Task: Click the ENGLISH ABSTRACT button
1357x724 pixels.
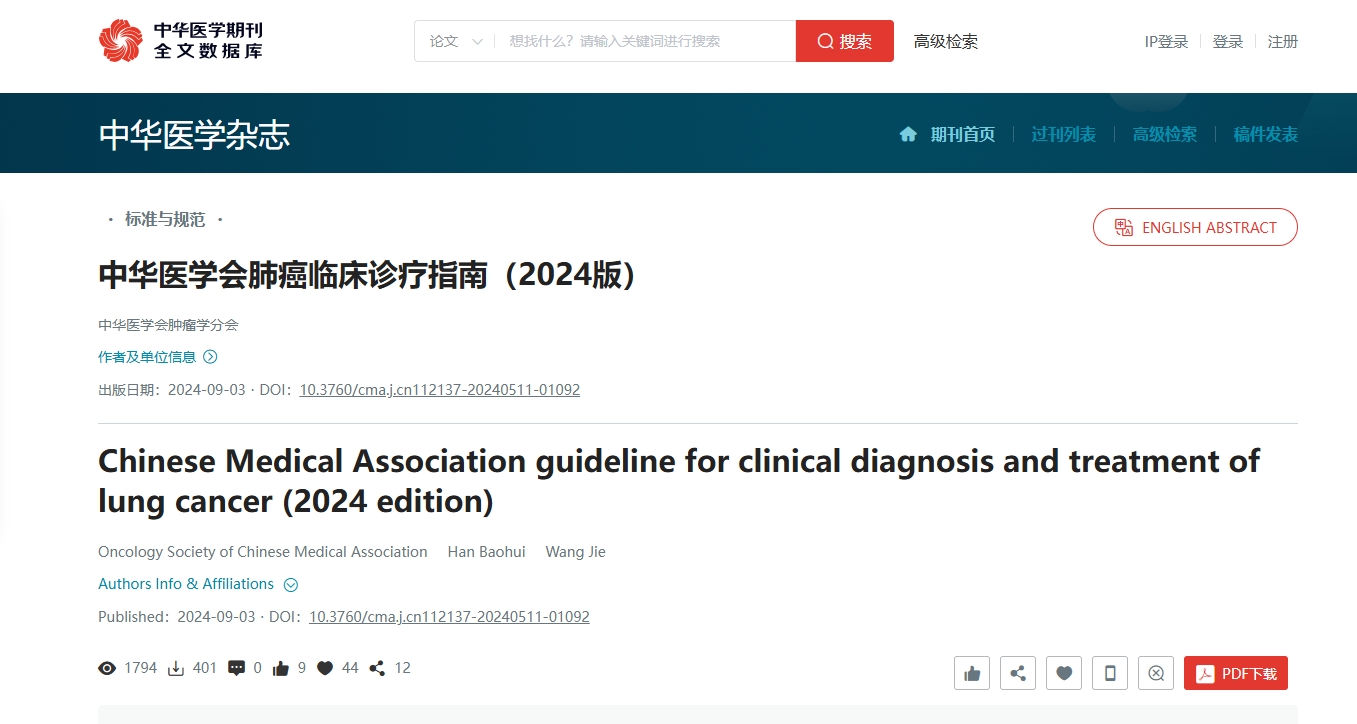Action: (x=1195, y=227)
